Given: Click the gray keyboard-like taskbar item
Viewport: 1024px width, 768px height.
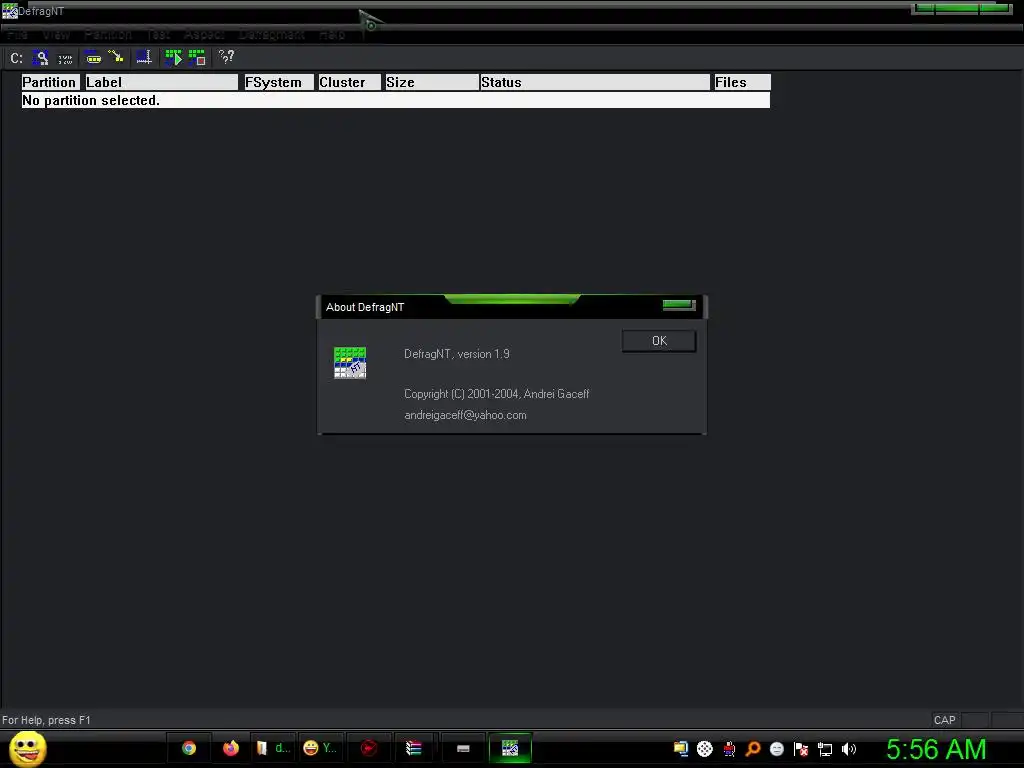Looking at the screenshot, I should tap(463, 748).
